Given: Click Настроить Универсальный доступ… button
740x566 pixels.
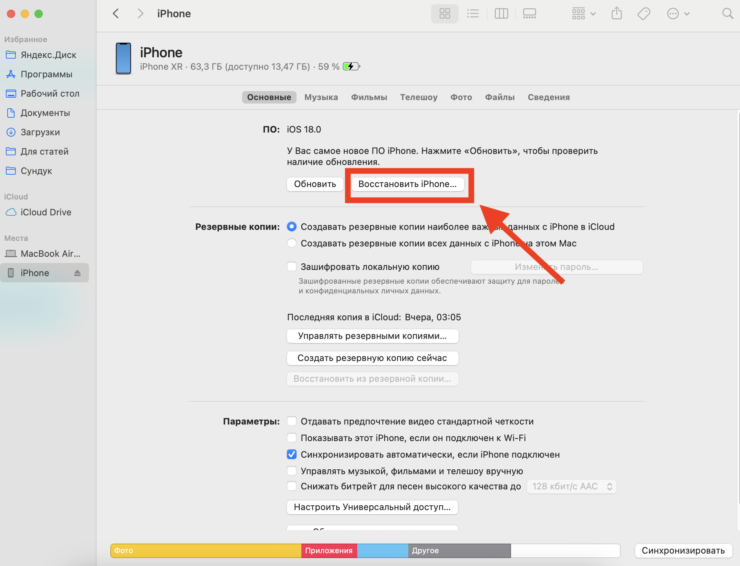Looking at the screenshot, I should [372, 507].
